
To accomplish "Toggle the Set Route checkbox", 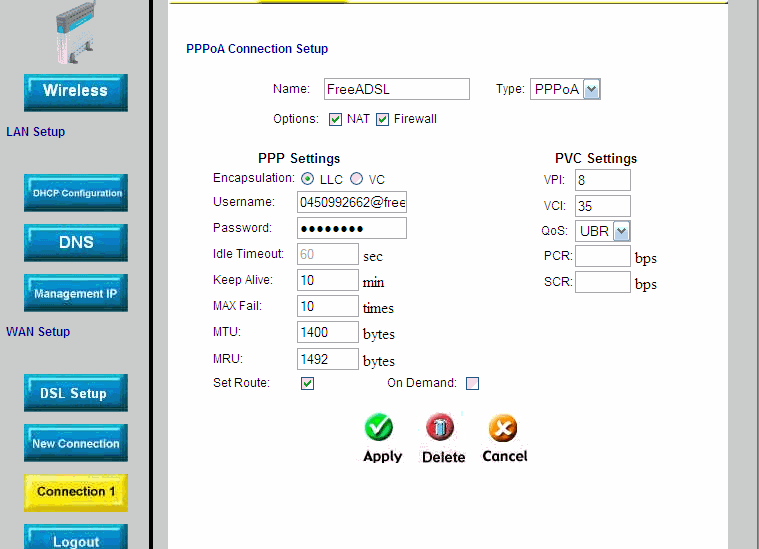I will pos(308,384).
